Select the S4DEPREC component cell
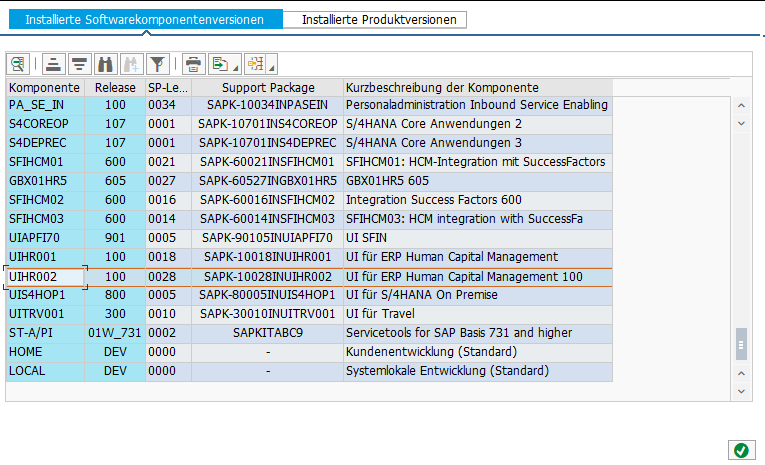The width and height of the screenshot is (765, 465). coord(45,143)
